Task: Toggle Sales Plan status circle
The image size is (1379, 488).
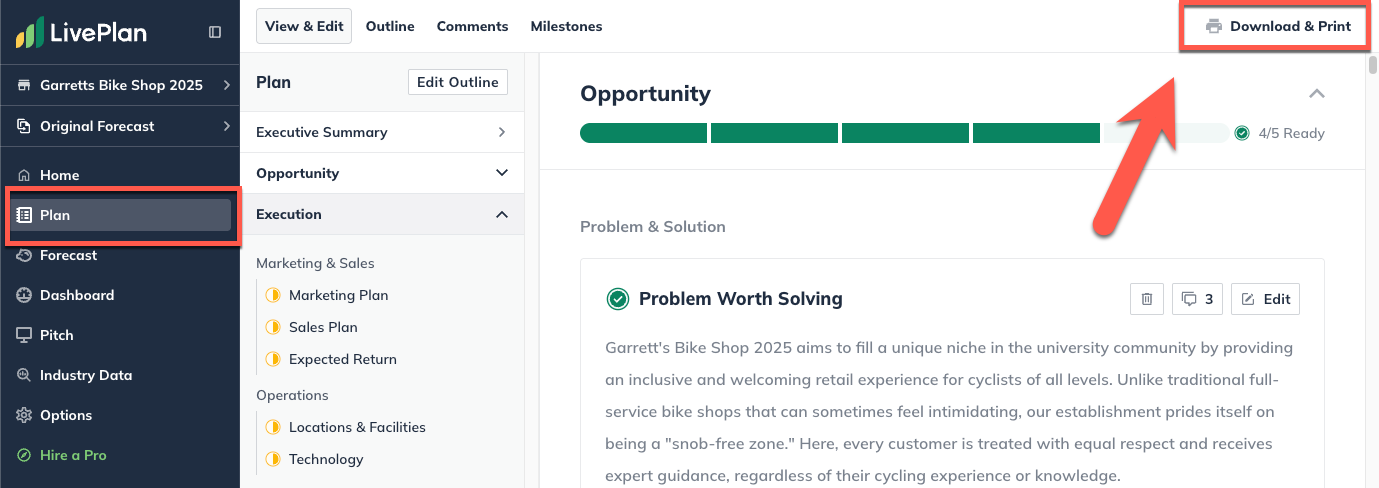Action: [x=272, y=327]
